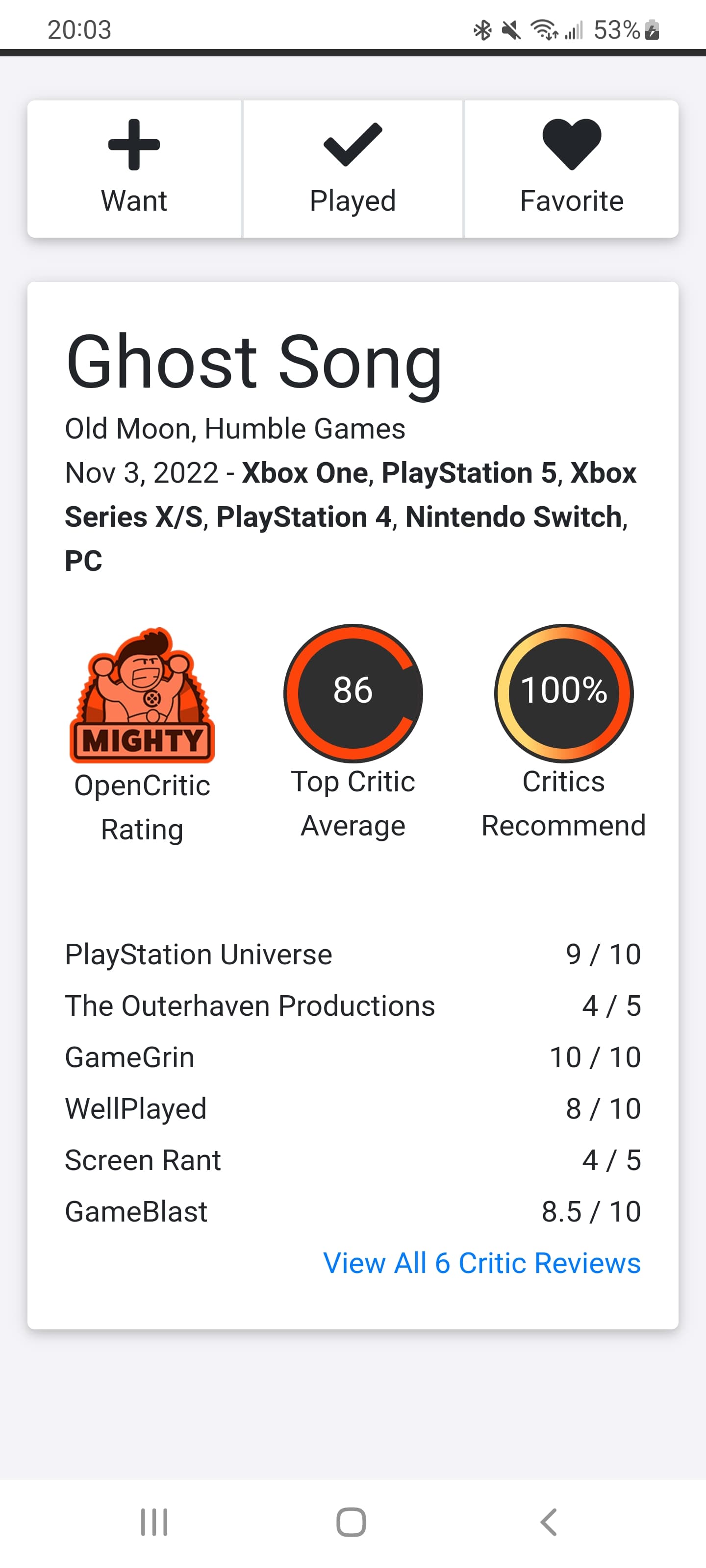The image size is (706, 1568).
Task: Toggle the Favorite heart icon
Action: (571, 145)
